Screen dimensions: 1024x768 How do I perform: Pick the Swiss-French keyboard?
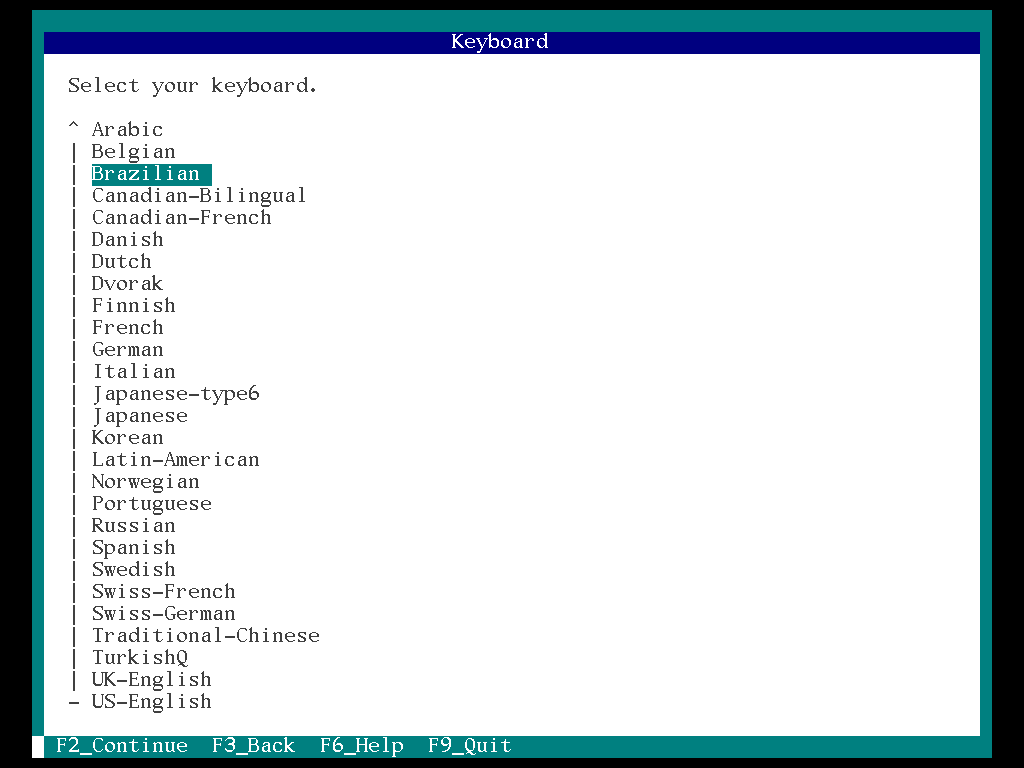[163, 592]
